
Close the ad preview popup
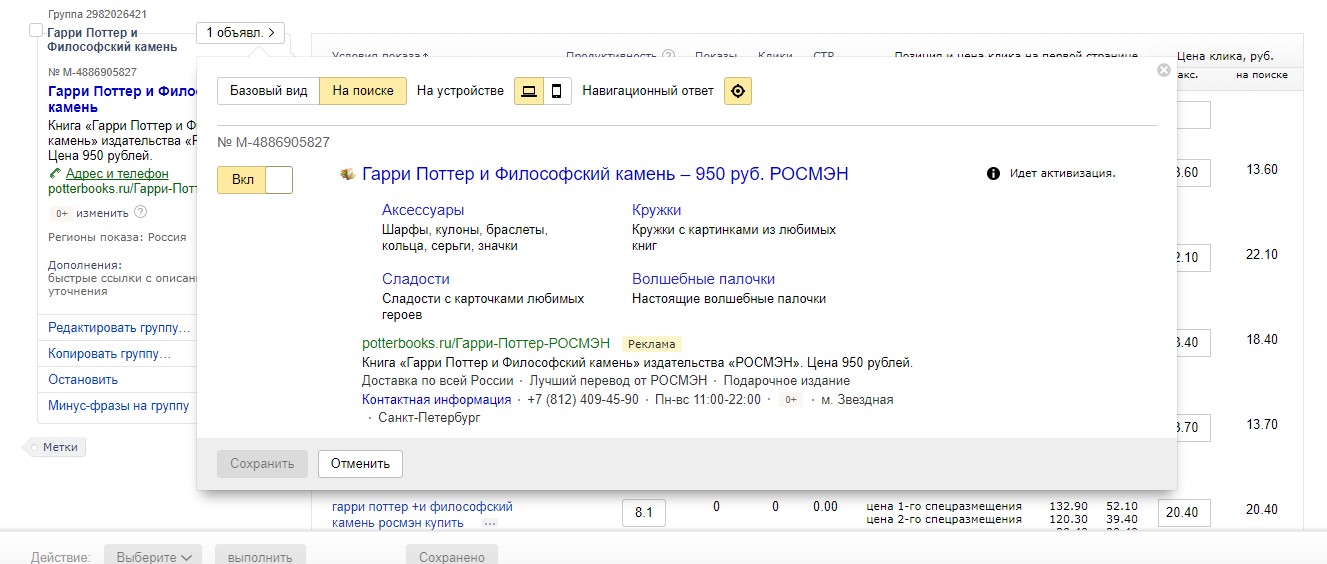point(1163,70)
